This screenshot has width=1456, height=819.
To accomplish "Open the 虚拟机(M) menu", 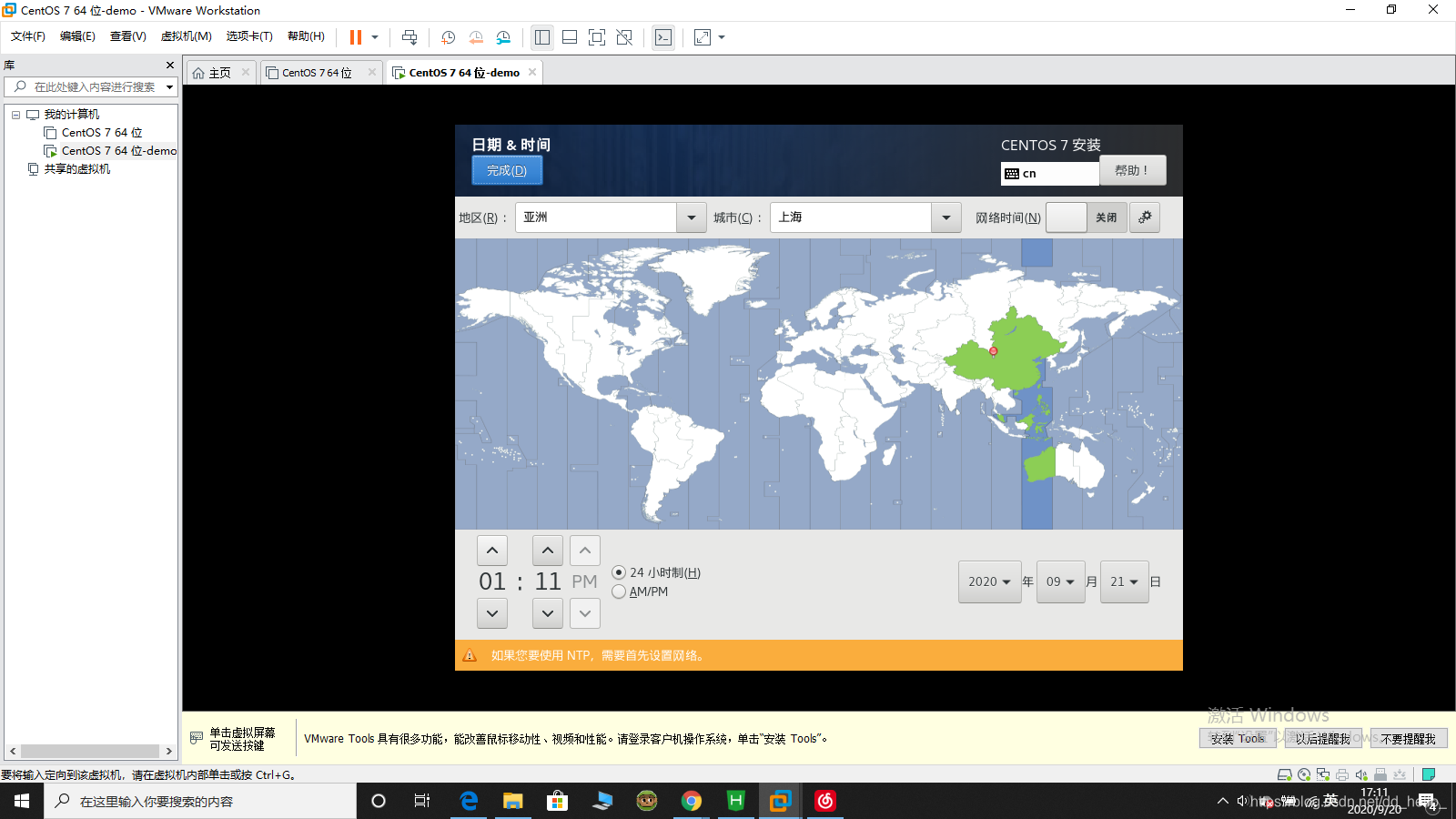I will tap(187, 36).
